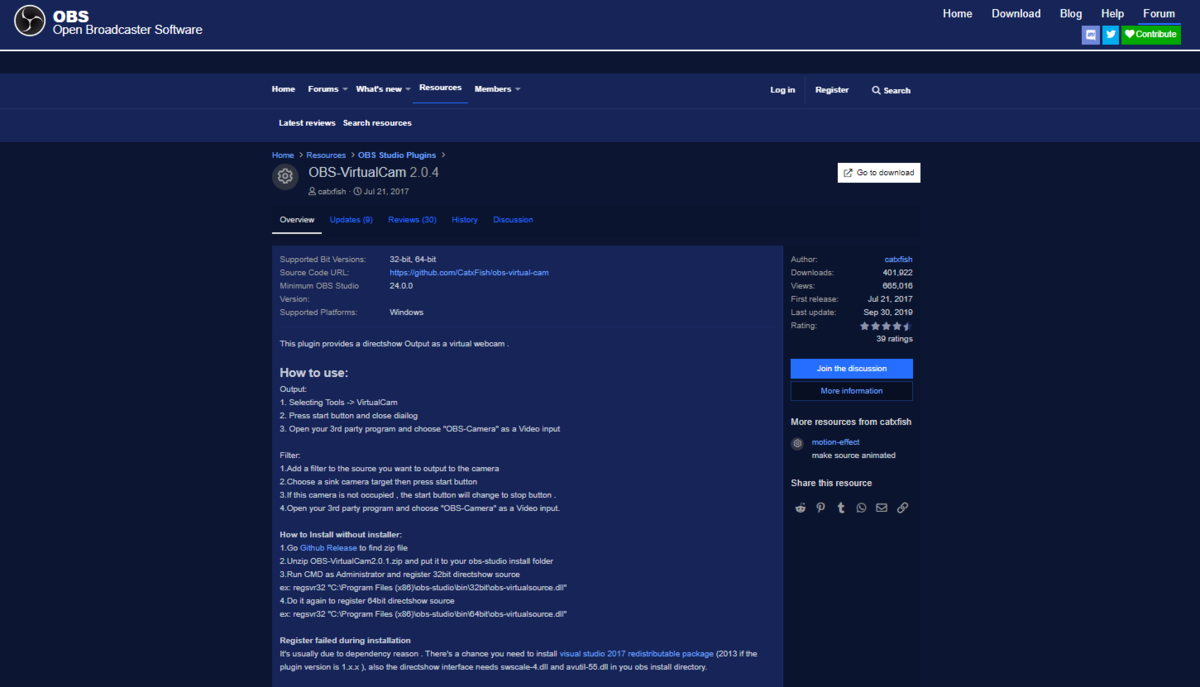
Task: Click the Share this resource heading
Action: point(831,483)
